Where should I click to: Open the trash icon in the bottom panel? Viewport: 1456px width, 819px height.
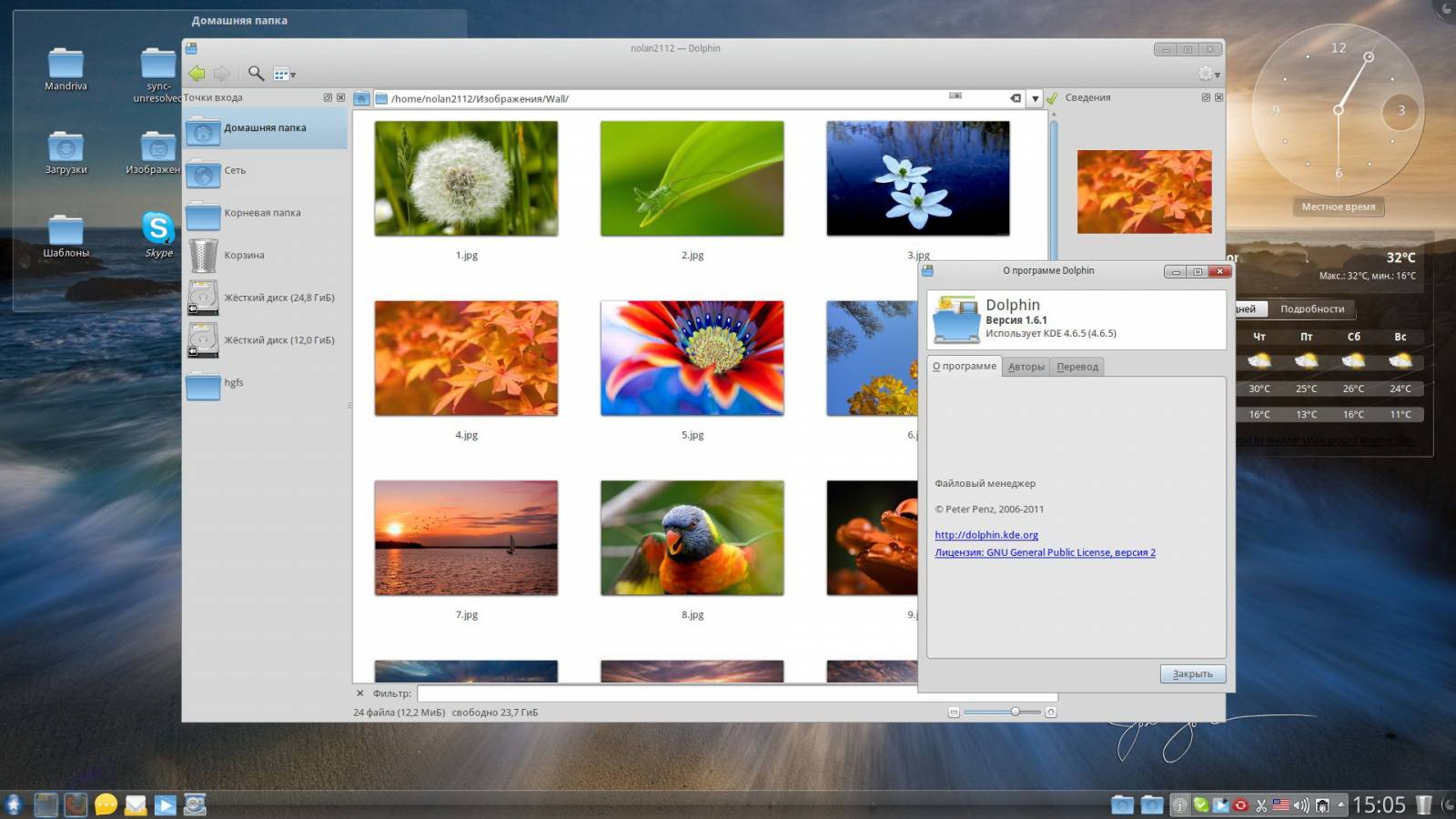1424,804
